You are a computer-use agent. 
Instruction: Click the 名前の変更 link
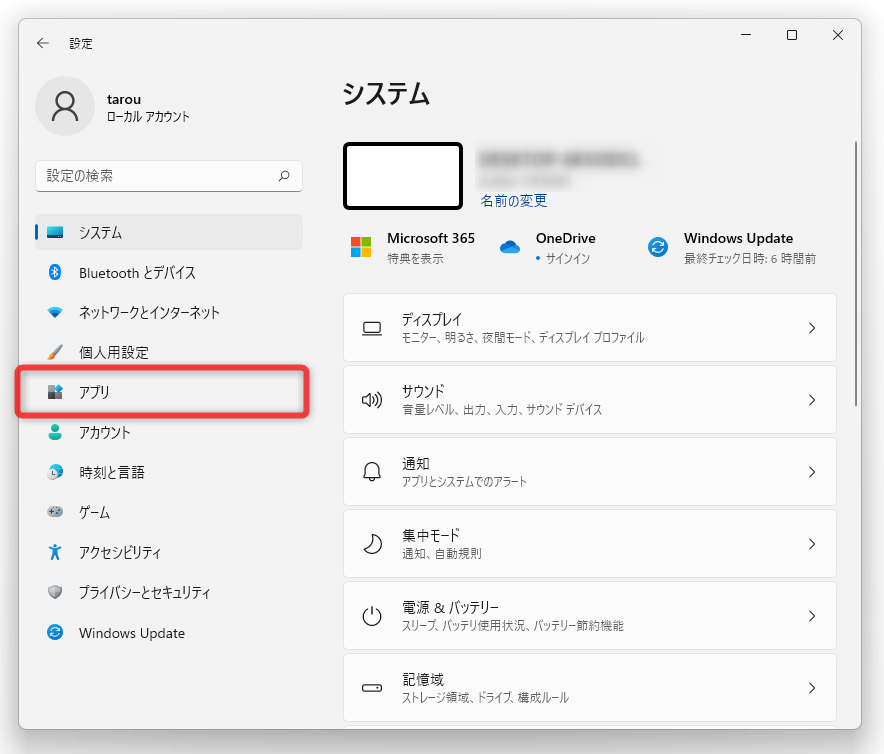click(514, 200)
